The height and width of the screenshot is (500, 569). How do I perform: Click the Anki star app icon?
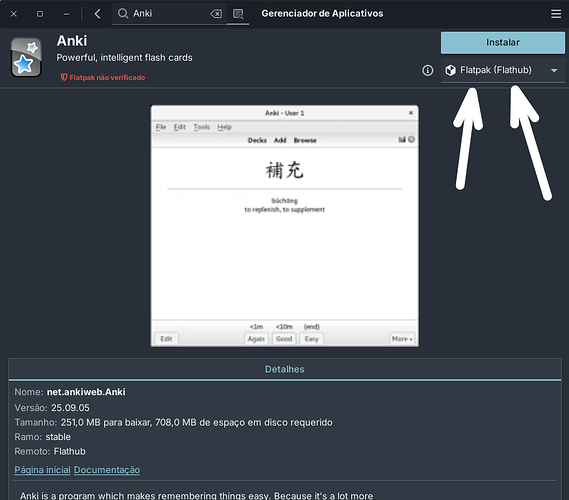coord(26,57)
